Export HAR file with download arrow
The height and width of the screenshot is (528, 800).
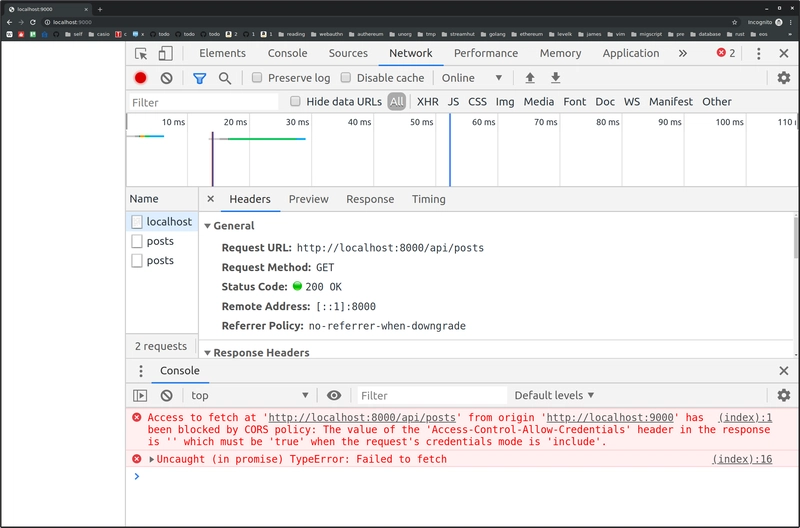coord(556,78)
